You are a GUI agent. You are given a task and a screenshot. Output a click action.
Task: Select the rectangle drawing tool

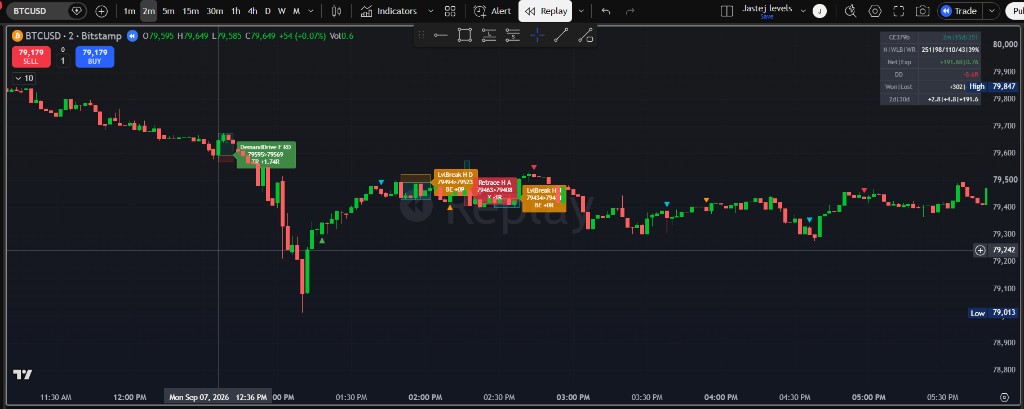[x=464, y=35]
